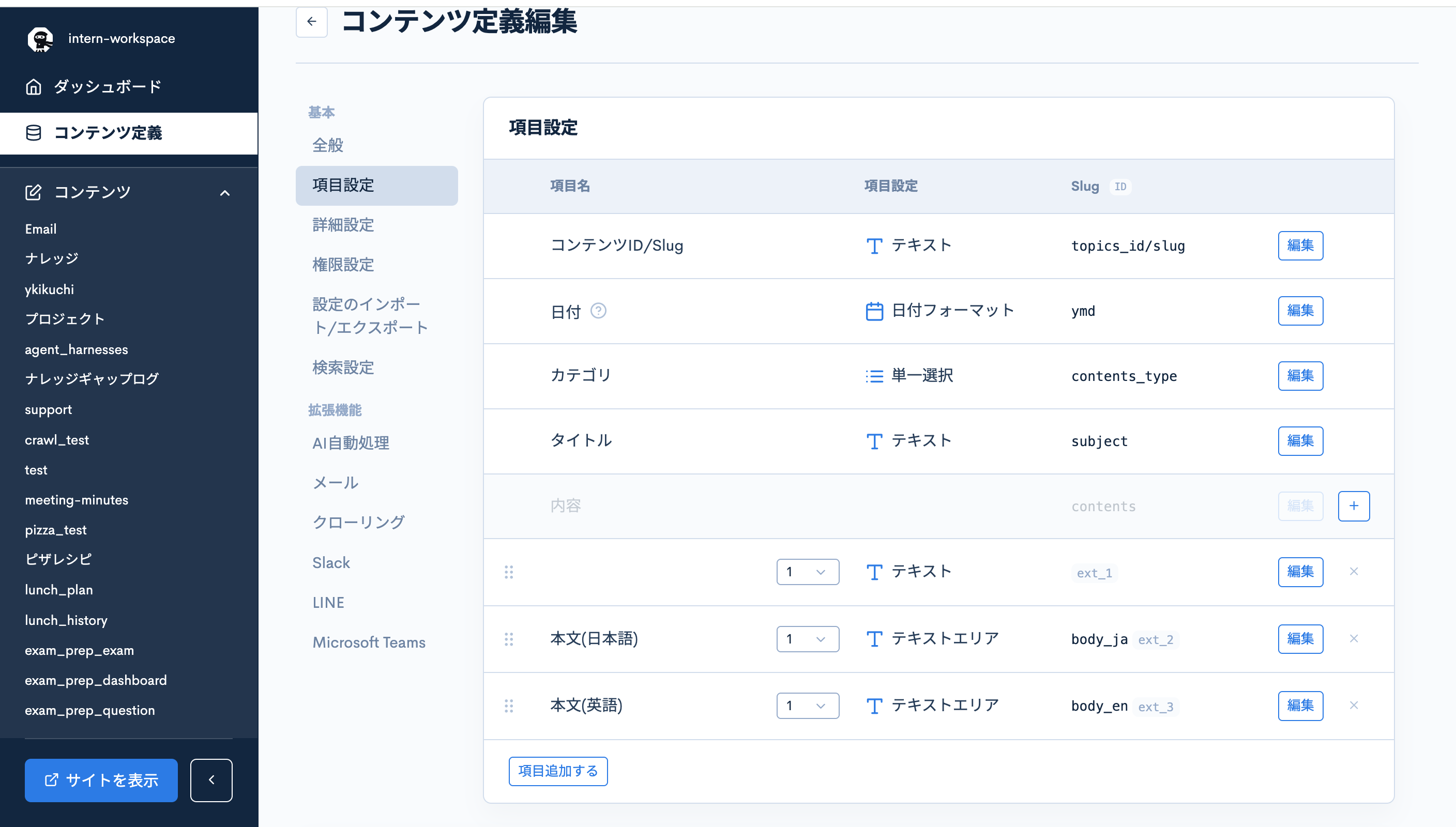Screen dimensions: 1456x827
Task: Click 編集 for the body_ja row
Action: (x=1300, y=639)
